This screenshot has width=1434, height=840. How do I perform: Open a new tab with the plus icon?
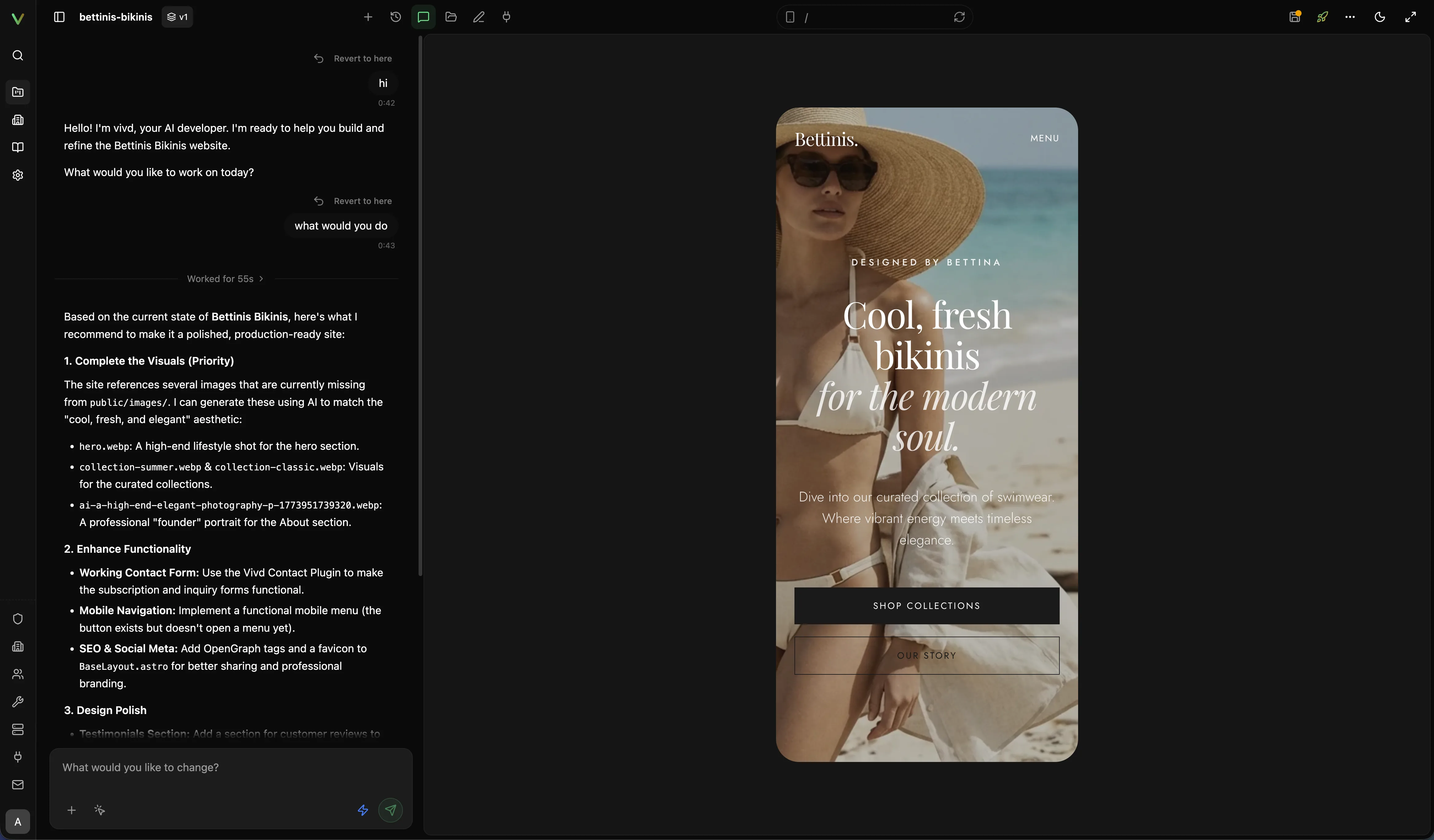(x=368, y=17)
